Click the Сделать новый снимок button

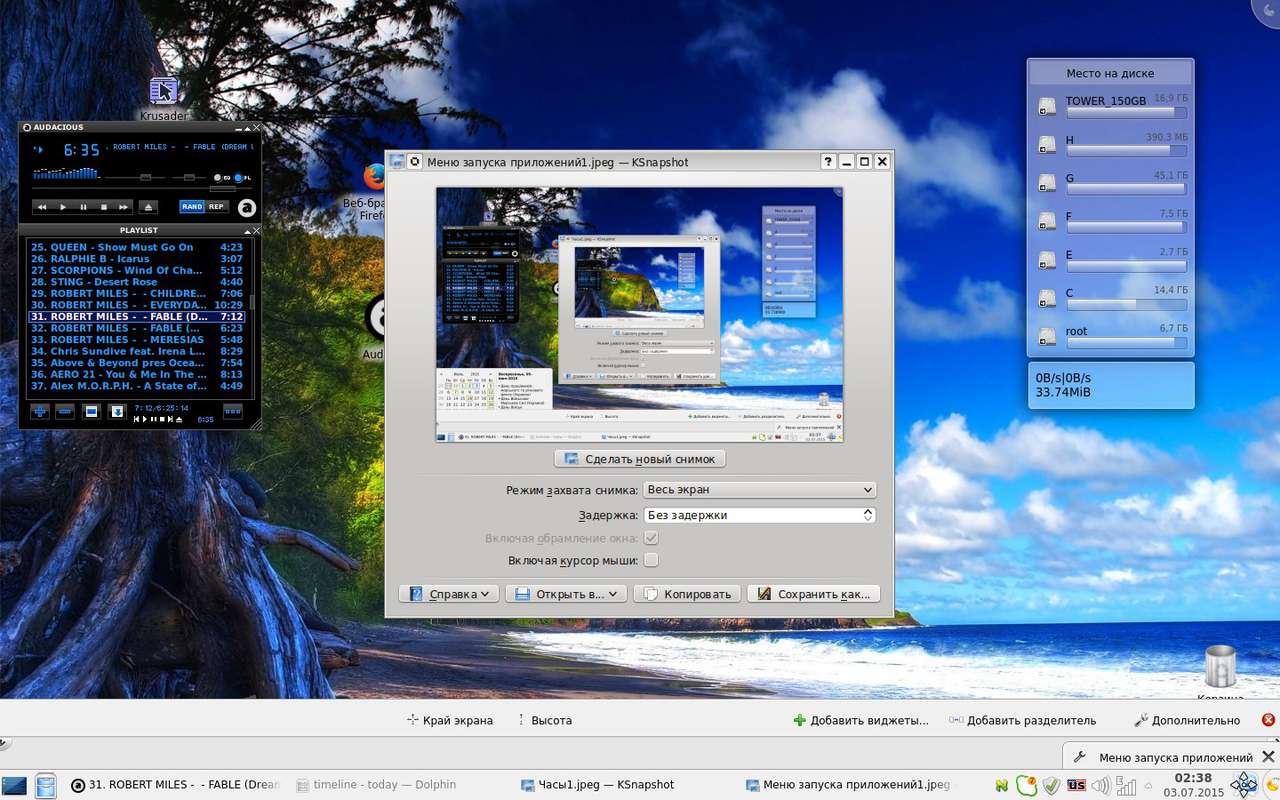click(640, 459)
